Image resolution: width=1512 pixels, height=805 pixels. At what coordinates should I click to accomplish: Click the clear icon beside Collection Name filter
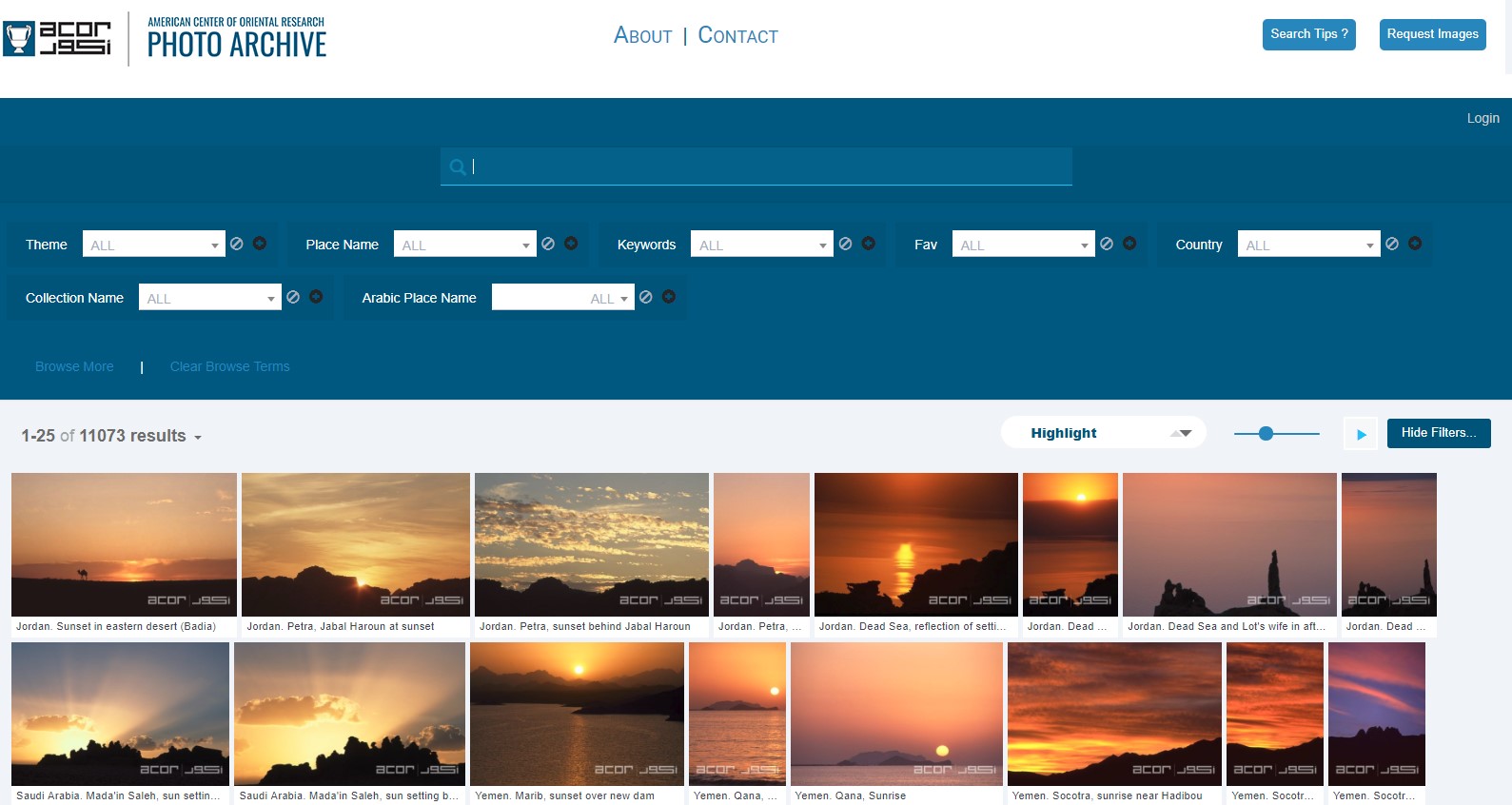tap(293, 297)
